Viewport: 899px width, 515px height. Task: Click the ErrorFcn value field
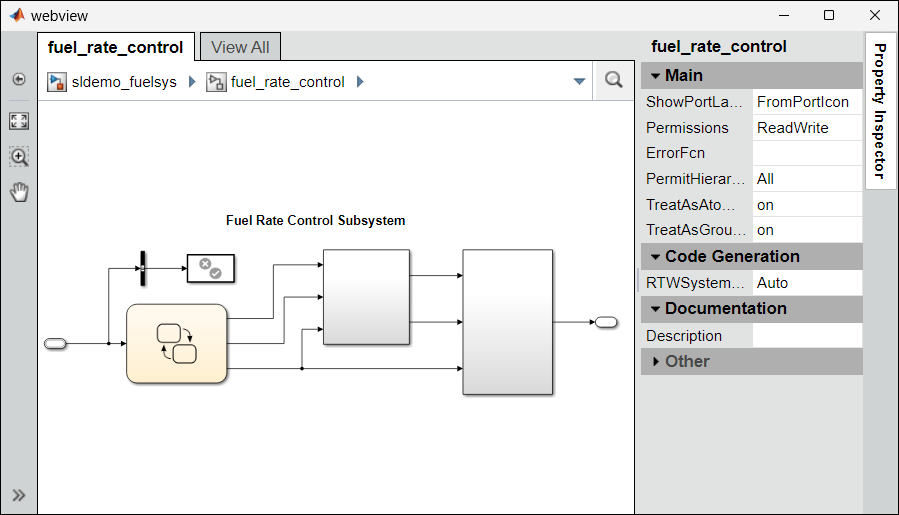click(806, 153)
